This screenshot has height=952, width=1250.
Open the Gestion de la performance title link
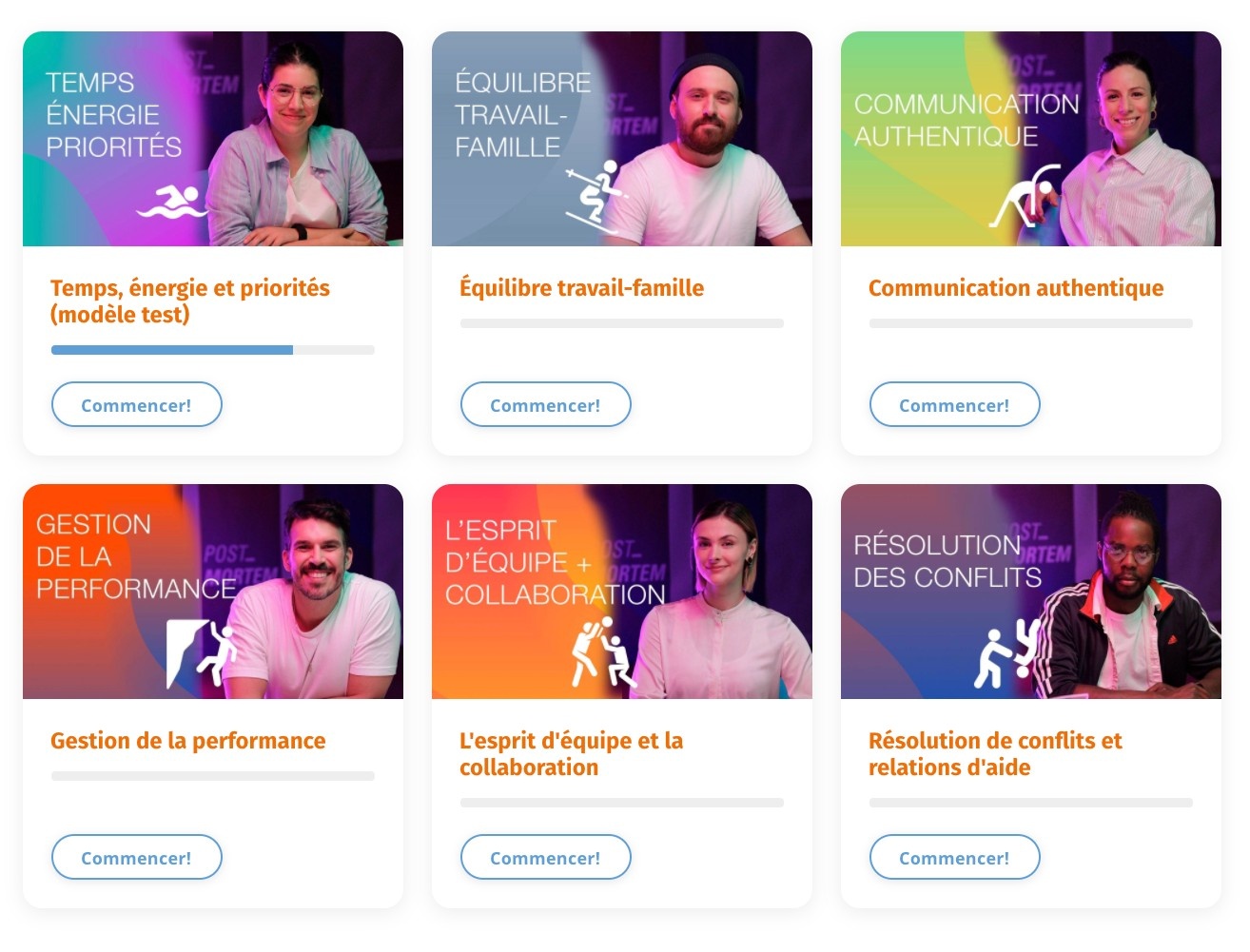click(188, 741)
